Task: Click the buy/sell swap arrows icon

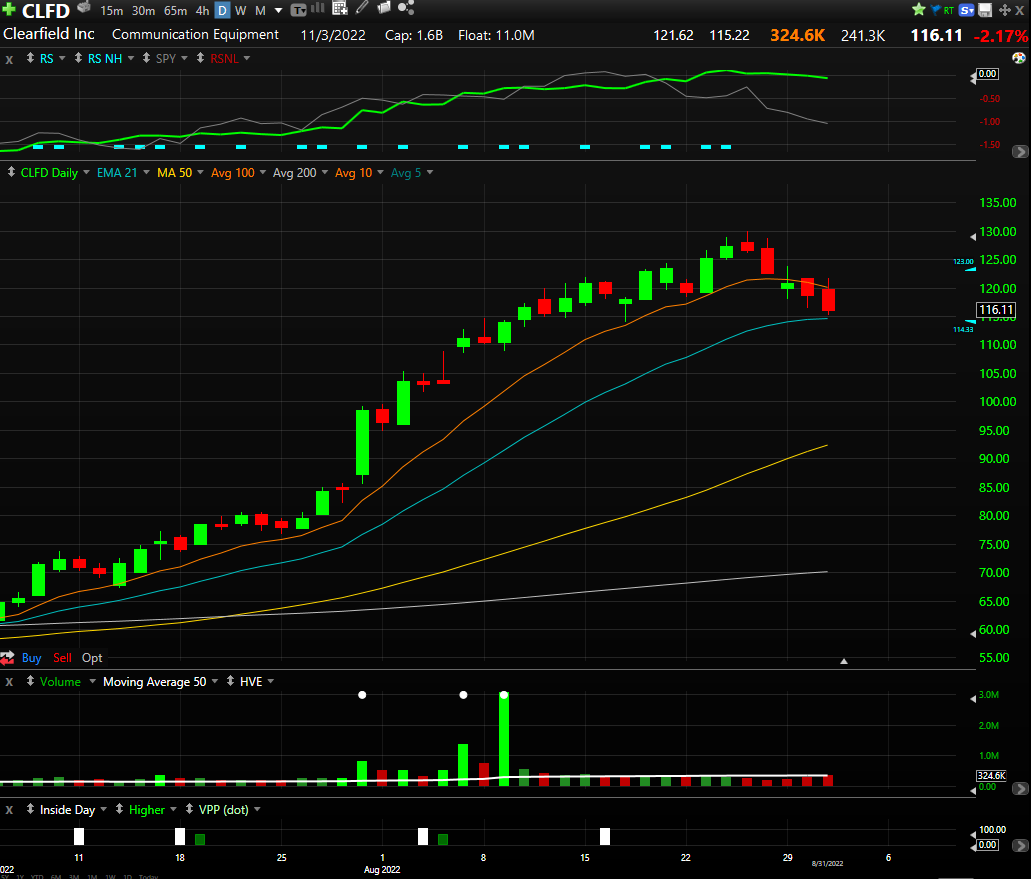Action: point(7,657)
